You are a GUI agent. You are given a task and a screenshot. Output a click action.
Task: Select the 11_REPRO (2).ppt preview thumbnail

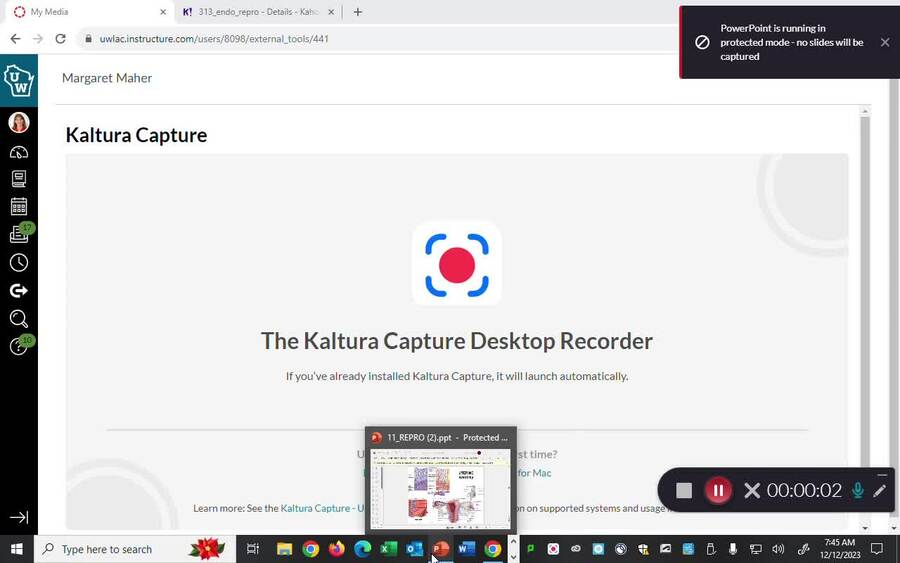coord(441,489)
